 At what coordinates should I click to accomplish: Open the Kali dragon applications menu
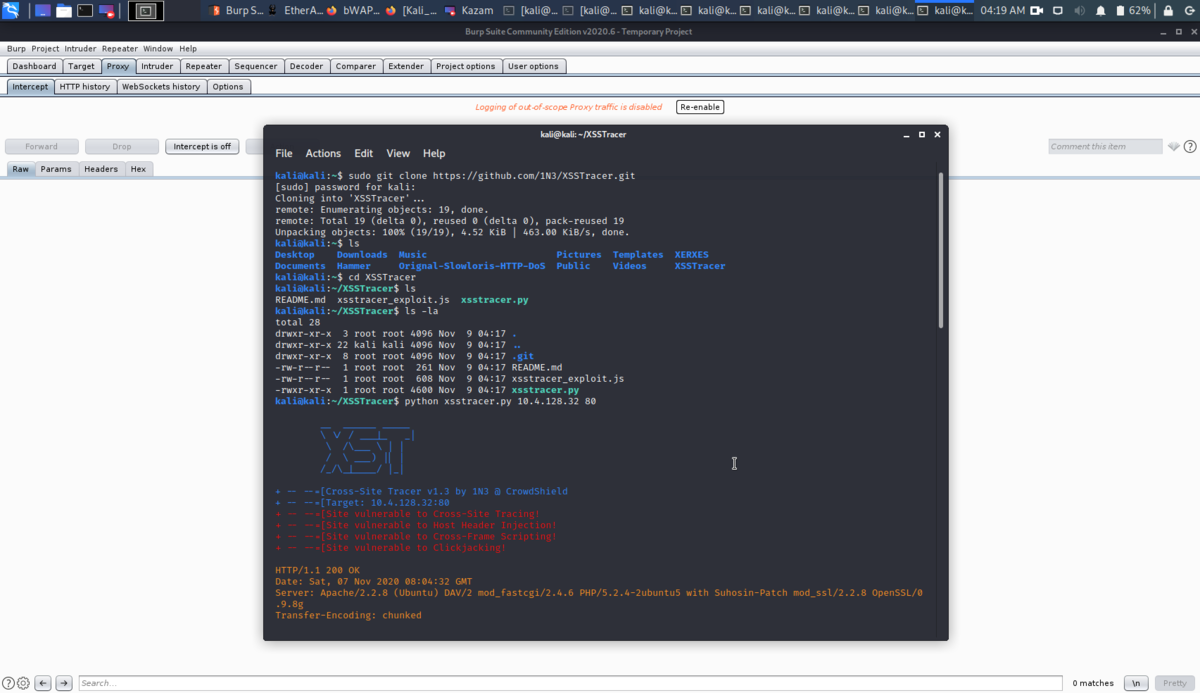pos(11,11)
